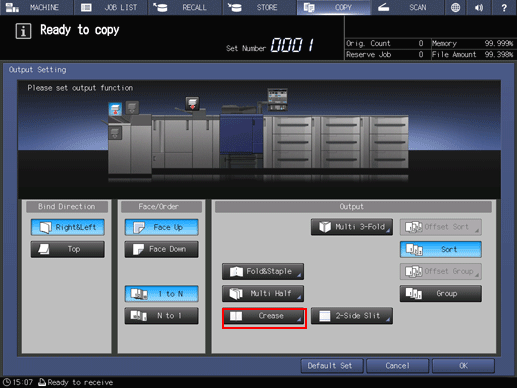
Task: Go to the SCAN tab
Action: [x=407, y=7]
